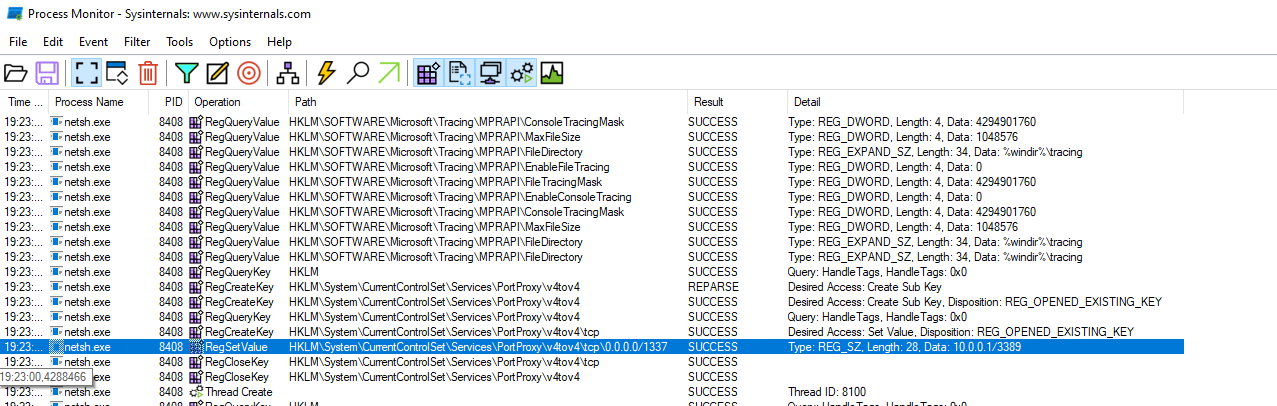Select the RegSetValue operation cell
The image size is (1277, 406).
click(237, 347)
